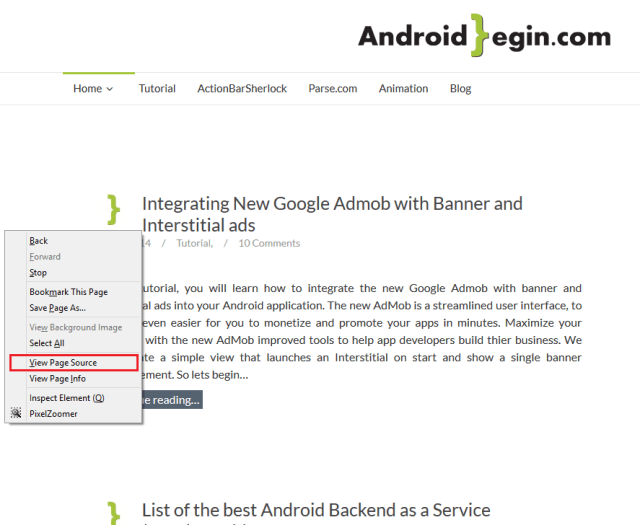Launch PixelZoomer from the context menu
640x525 pixels.
point(75,414)
